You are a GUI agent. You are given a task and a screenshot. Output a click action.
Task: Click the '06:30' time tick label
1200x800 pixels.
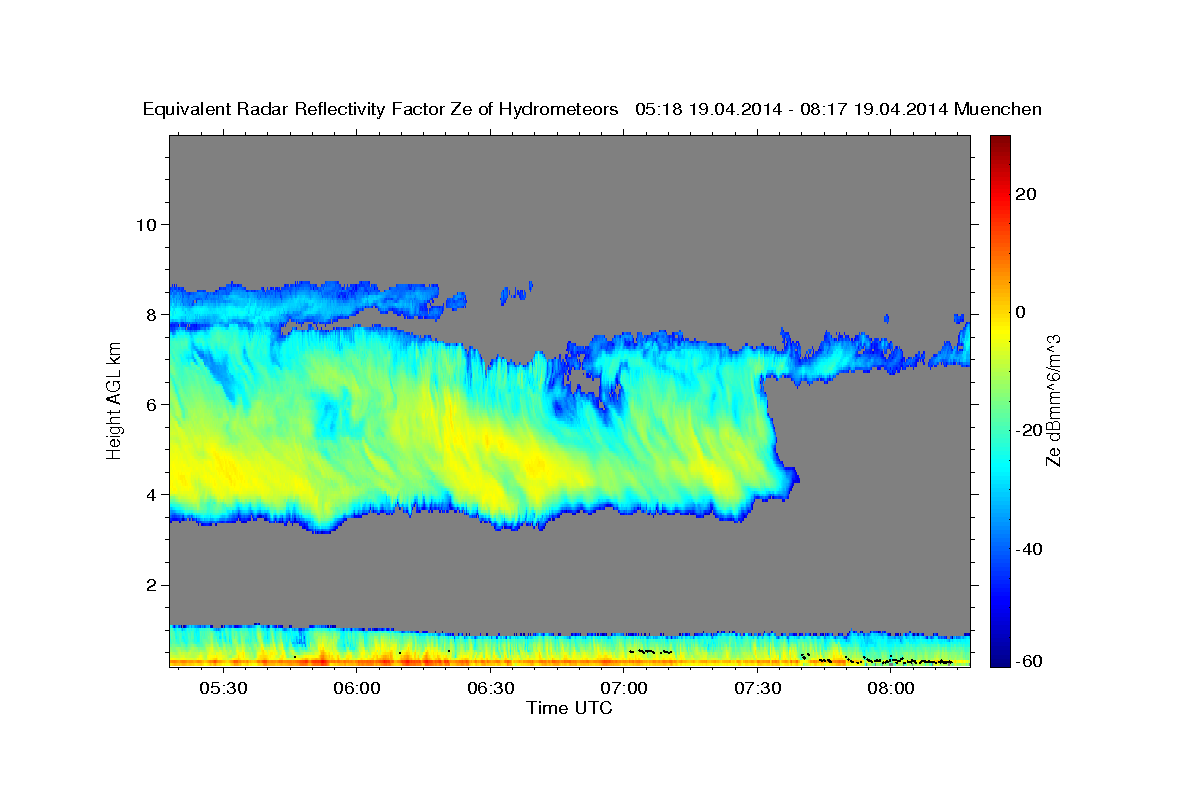[x=490, y=689]
